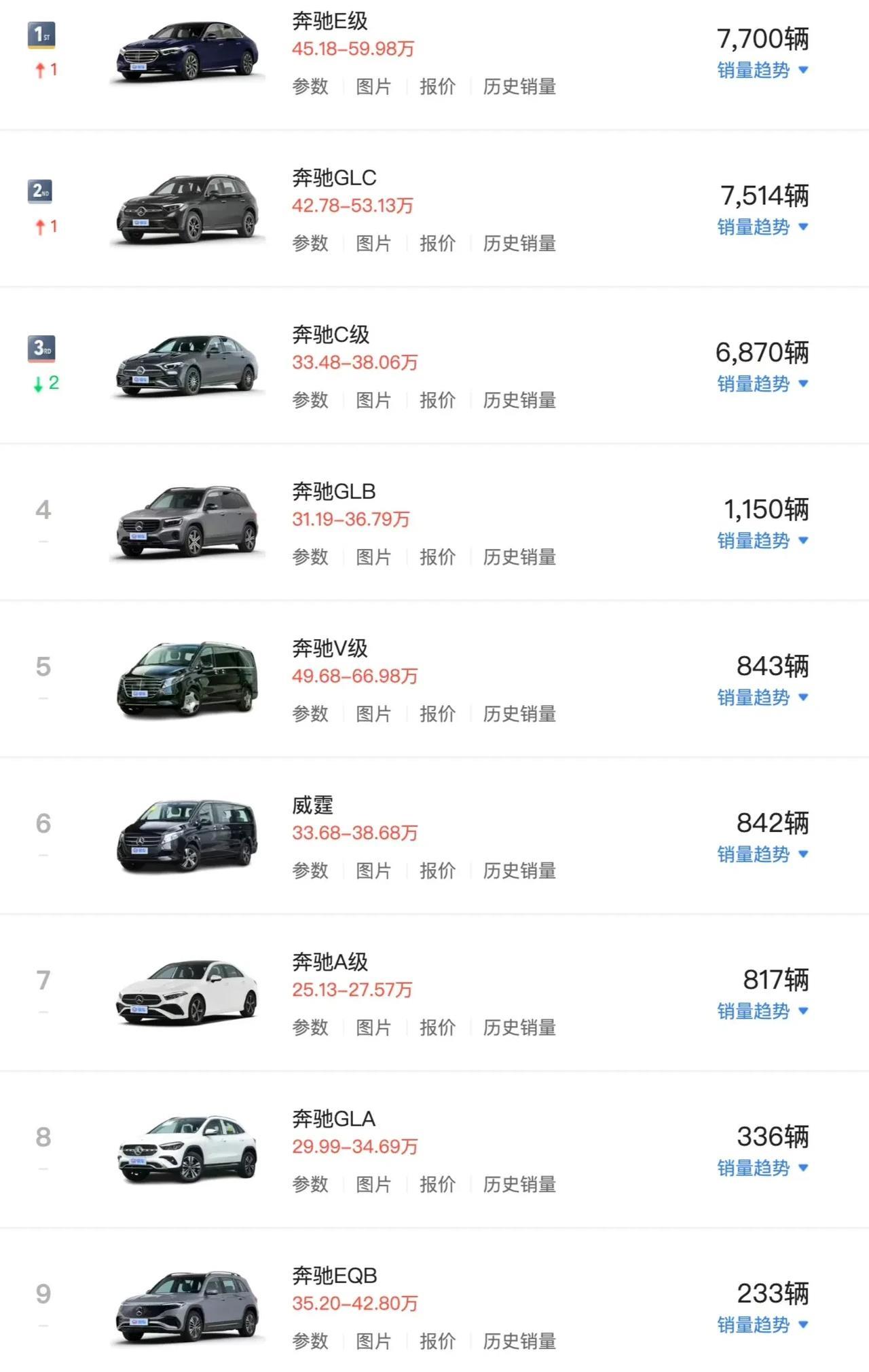Expand 销量趋势 for 奔驰E级
This screenshot has width=869, height=1372.
[x=762, y=71]
